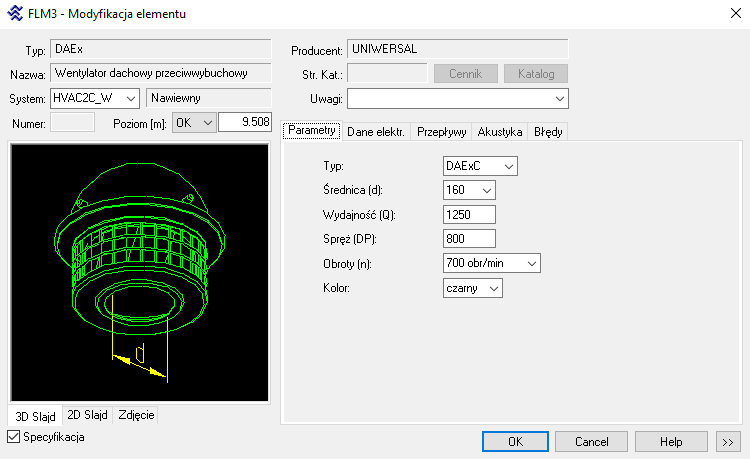The image size is (750, 459).
Task: Confirm changes with the OK button
Action: tap(515, 441)
